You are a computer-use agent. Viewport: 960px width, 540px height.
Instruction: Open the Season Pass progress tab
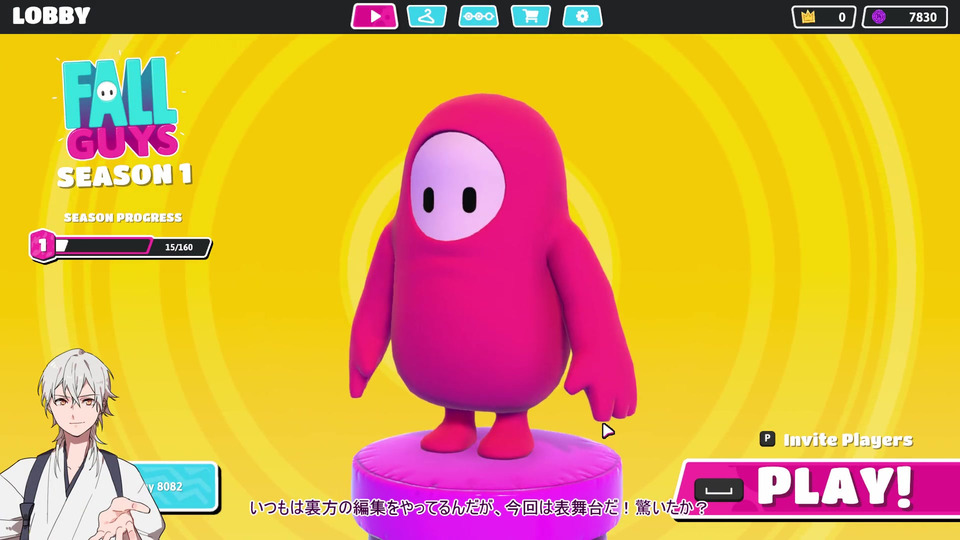479,17
